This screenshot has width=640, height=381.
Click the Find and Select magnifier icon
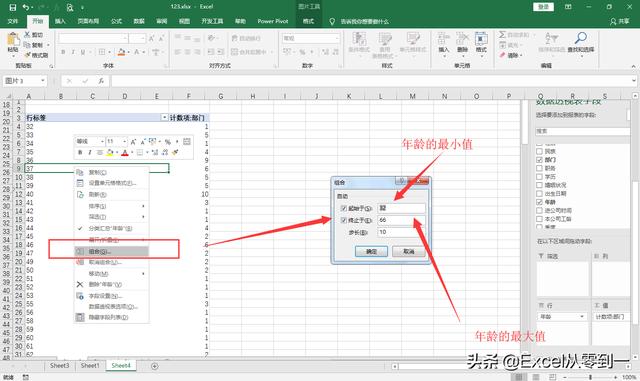point(580,38)
